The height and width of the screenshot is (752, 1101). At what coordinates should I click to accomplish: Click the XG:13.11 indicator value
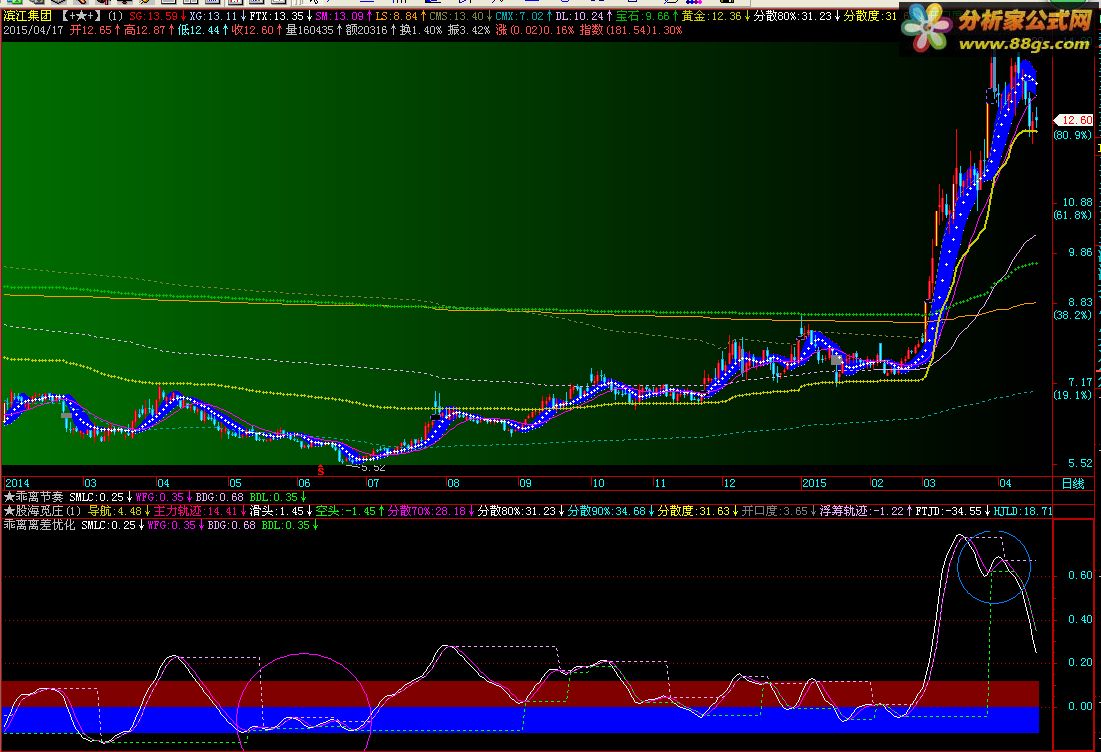[213, 15]
